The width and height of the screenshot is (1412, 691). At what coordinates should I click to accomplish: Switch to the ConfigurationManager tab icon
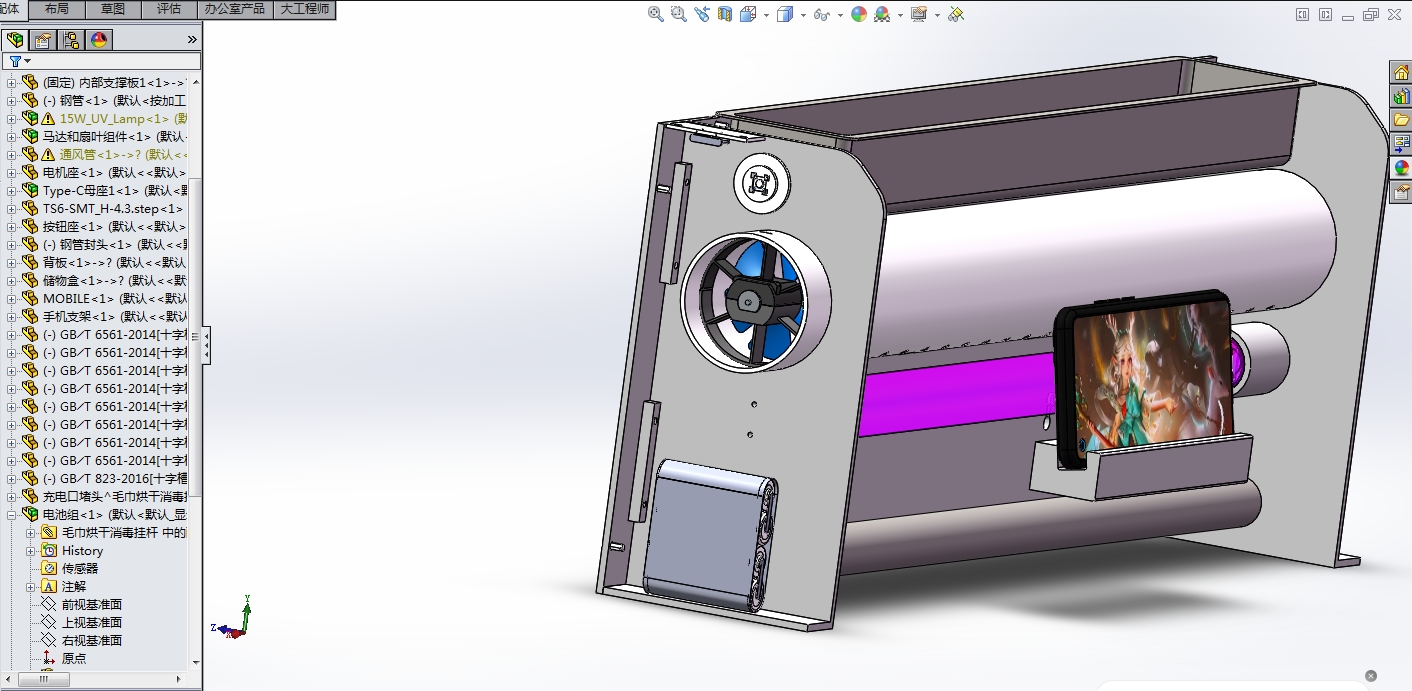[71, 40]
